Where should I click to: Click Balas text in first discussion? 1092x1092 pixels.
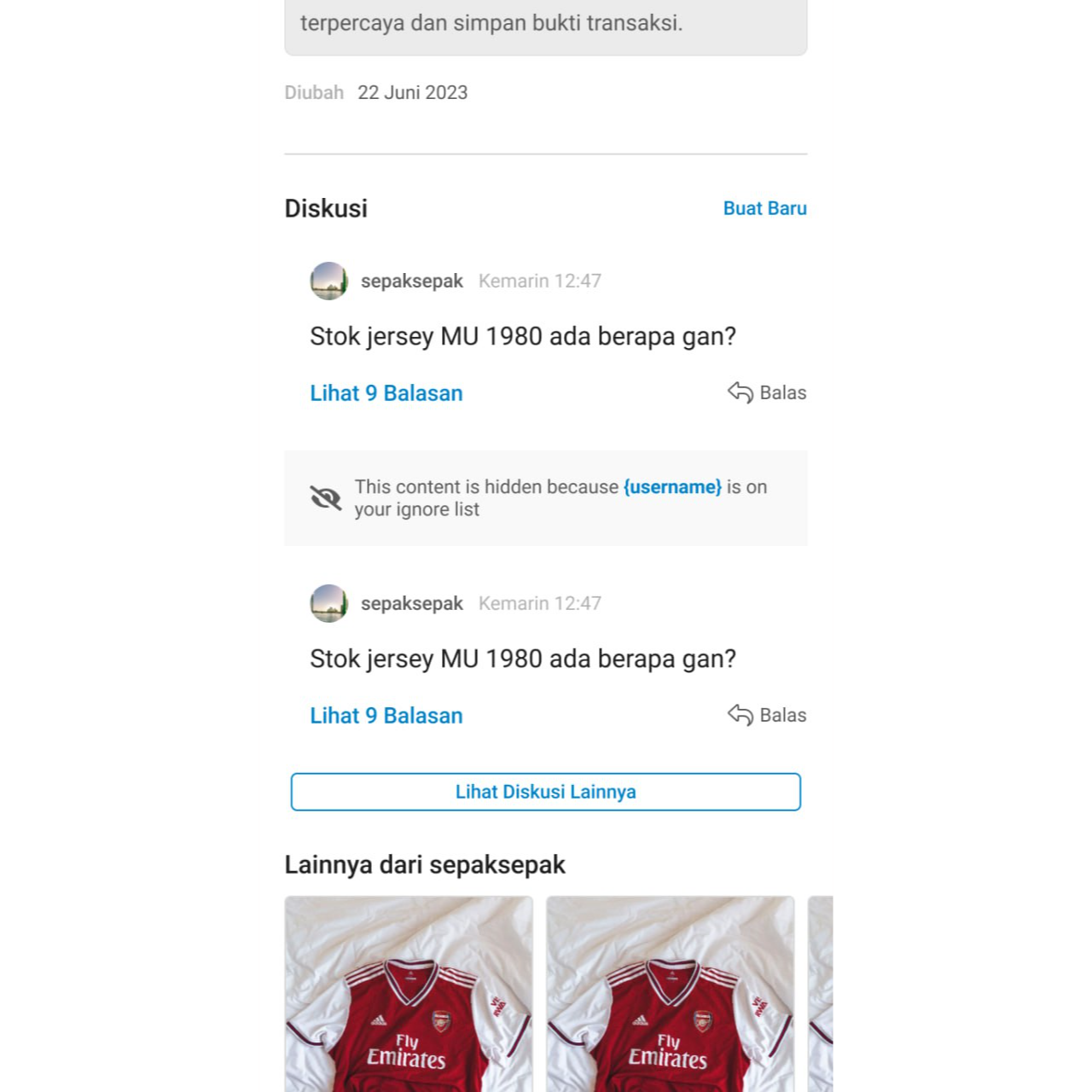[x=783, y=392]
